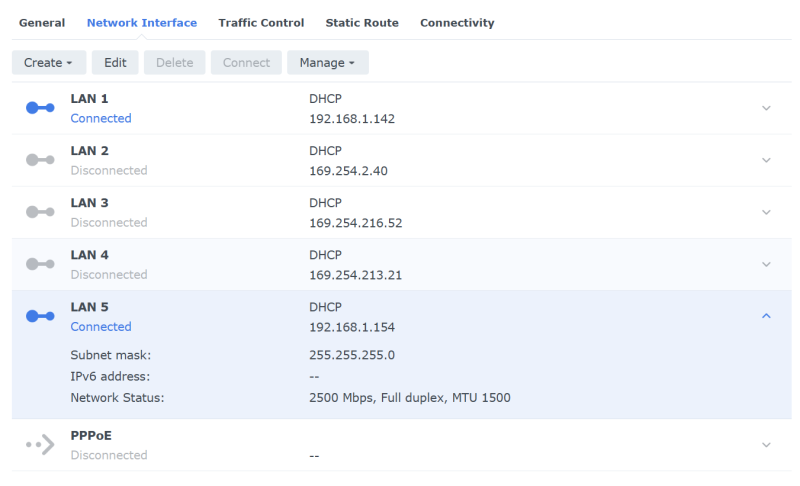Select the LAN 1 row title

(x=89, y=98)
